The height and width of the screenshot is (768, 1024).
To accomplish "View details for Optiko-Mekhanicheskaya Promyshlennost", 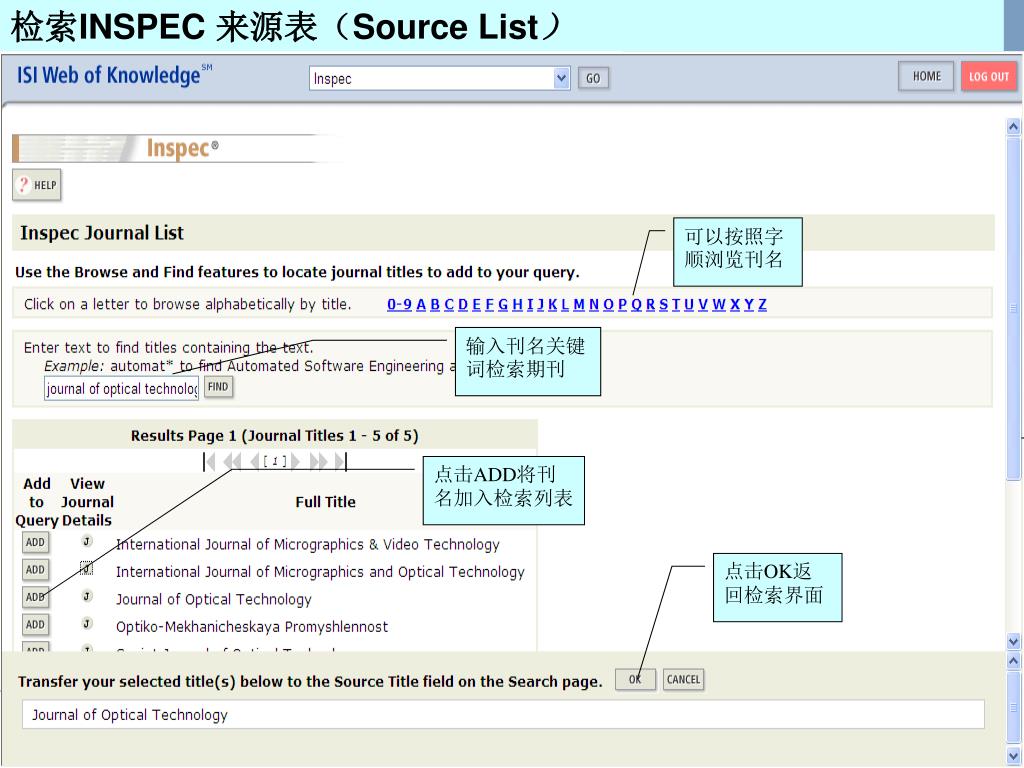I will pos(87,623).
